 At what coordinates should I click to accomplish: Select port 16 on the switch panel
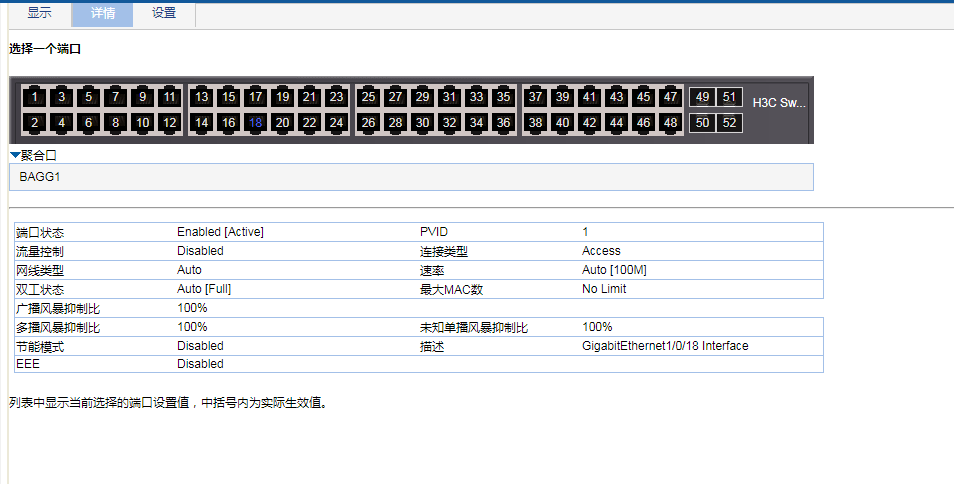[x=229, y=123]
